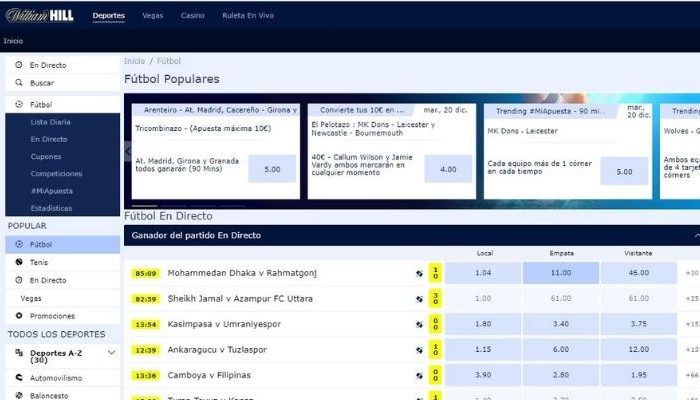Open the Deportes tab
Viewport: 700px width, 400px height.
tap(108, 16)
